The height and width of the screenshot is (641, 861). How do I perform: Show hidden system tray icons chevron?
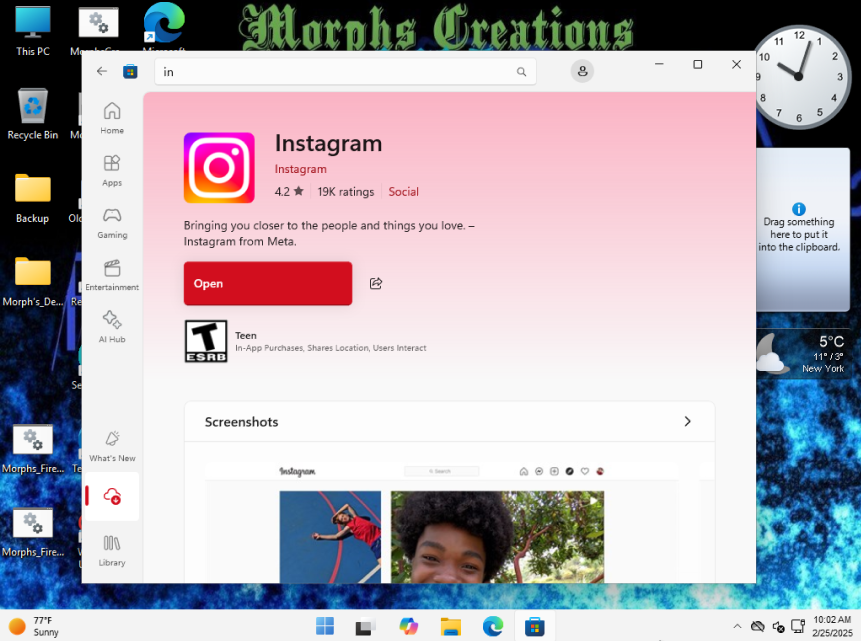(x=737, y=626)
